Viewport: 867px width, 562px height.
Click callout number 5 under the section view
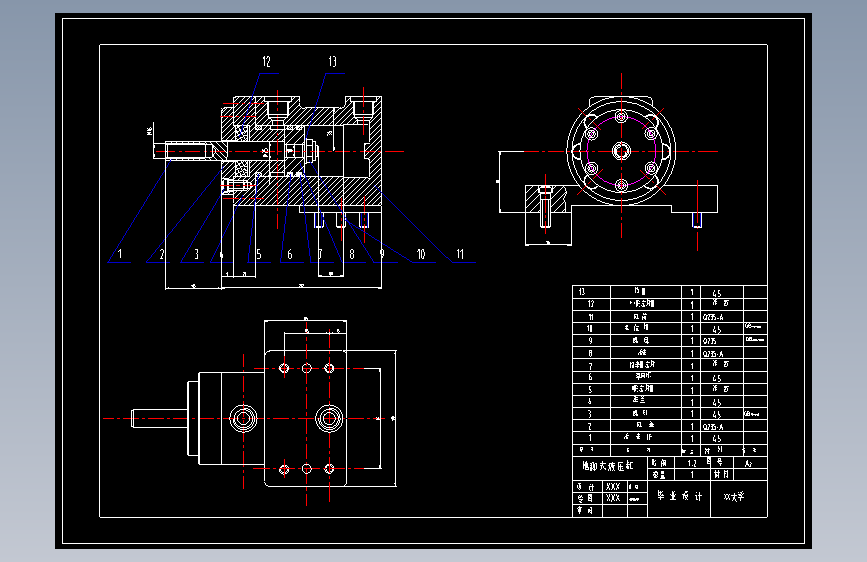(x=259, y=254)
